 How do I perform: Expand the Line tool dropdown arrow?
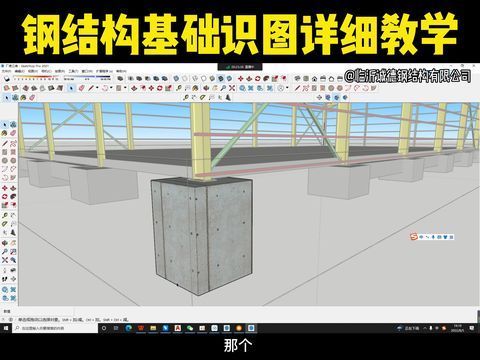[x=97, y=88]
